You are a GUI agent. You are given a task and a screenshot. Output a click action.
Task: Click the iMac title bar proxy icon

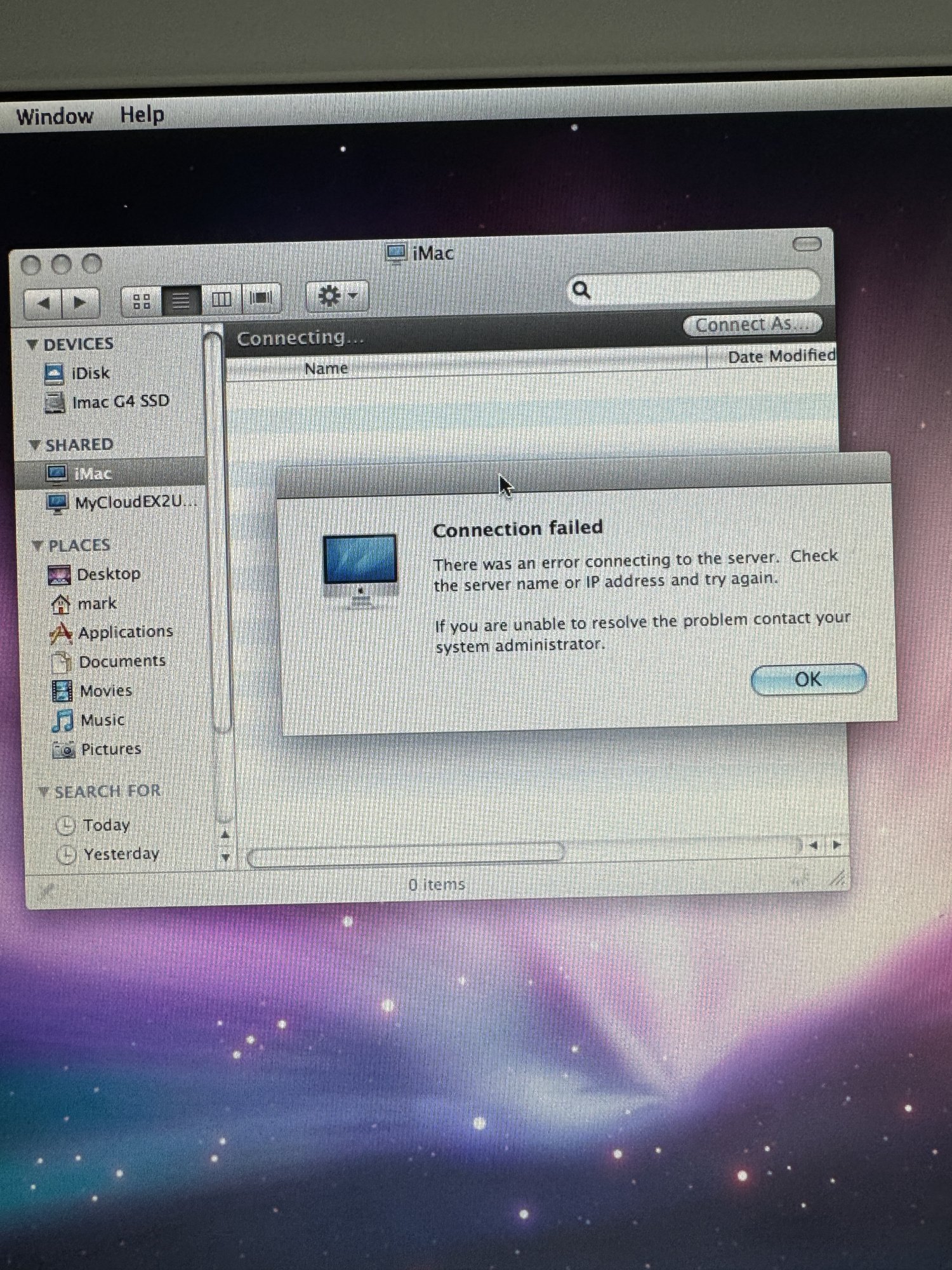tap(396, 253)
